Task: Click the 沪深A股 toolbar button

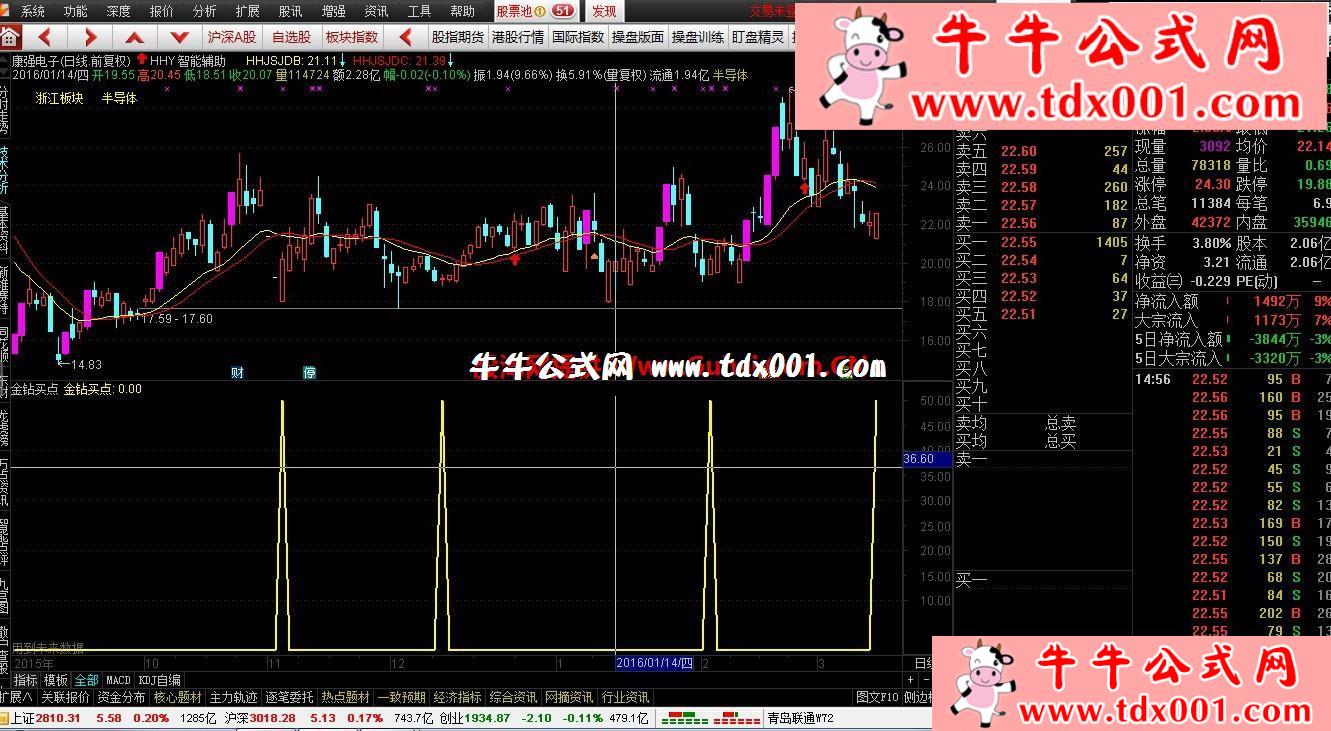Action: coord(232,37)
